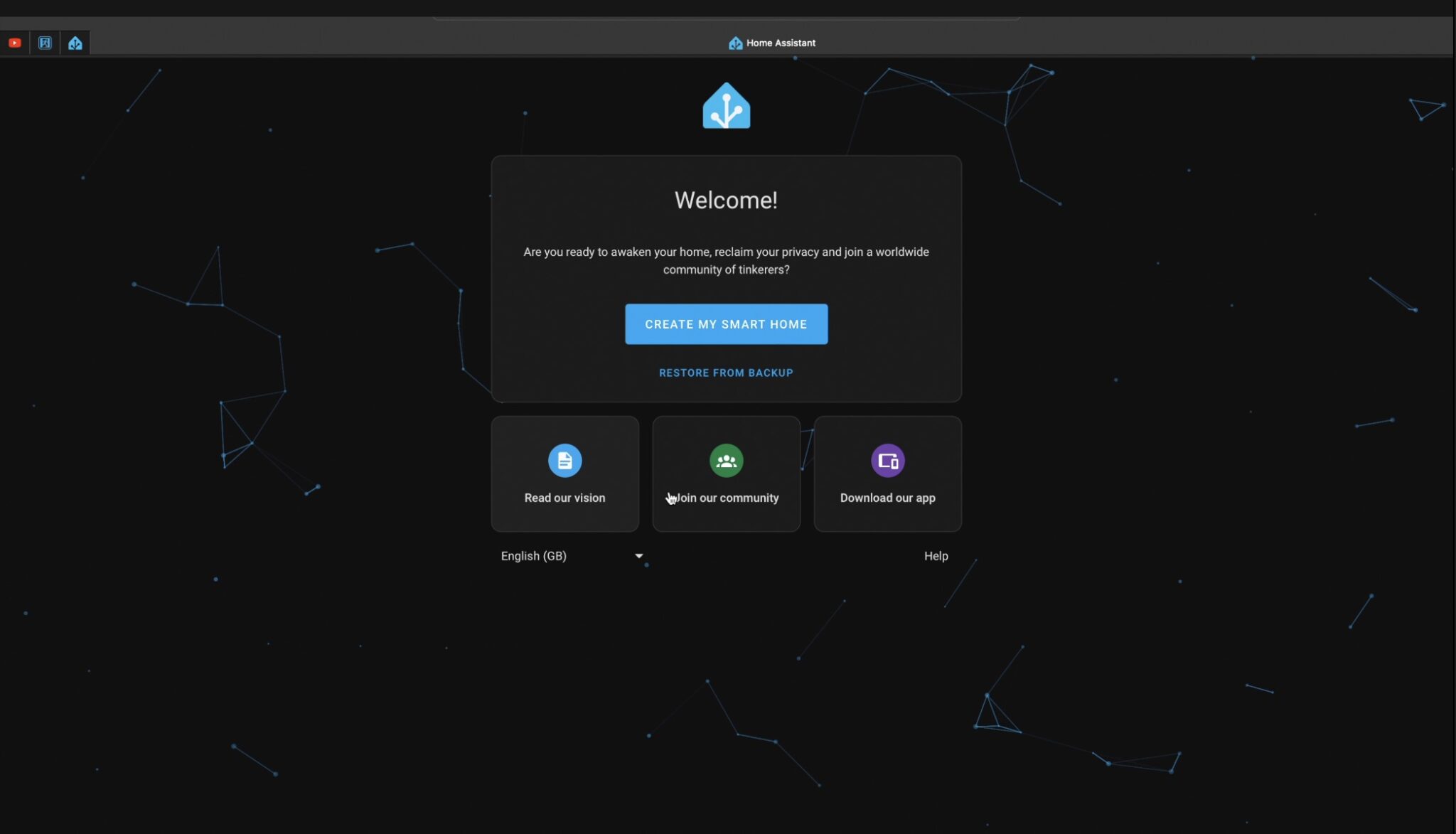The height and width of the screenshot is (834, 1456).
Task: Click the second pinned browser tab icon
Action: 45,42
